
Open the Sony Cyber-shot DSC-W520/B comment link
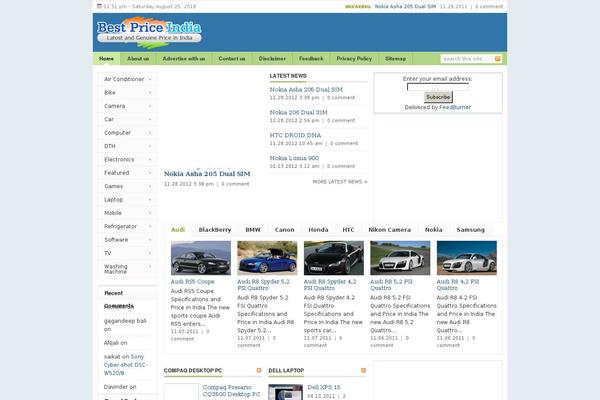click(126, 365)
